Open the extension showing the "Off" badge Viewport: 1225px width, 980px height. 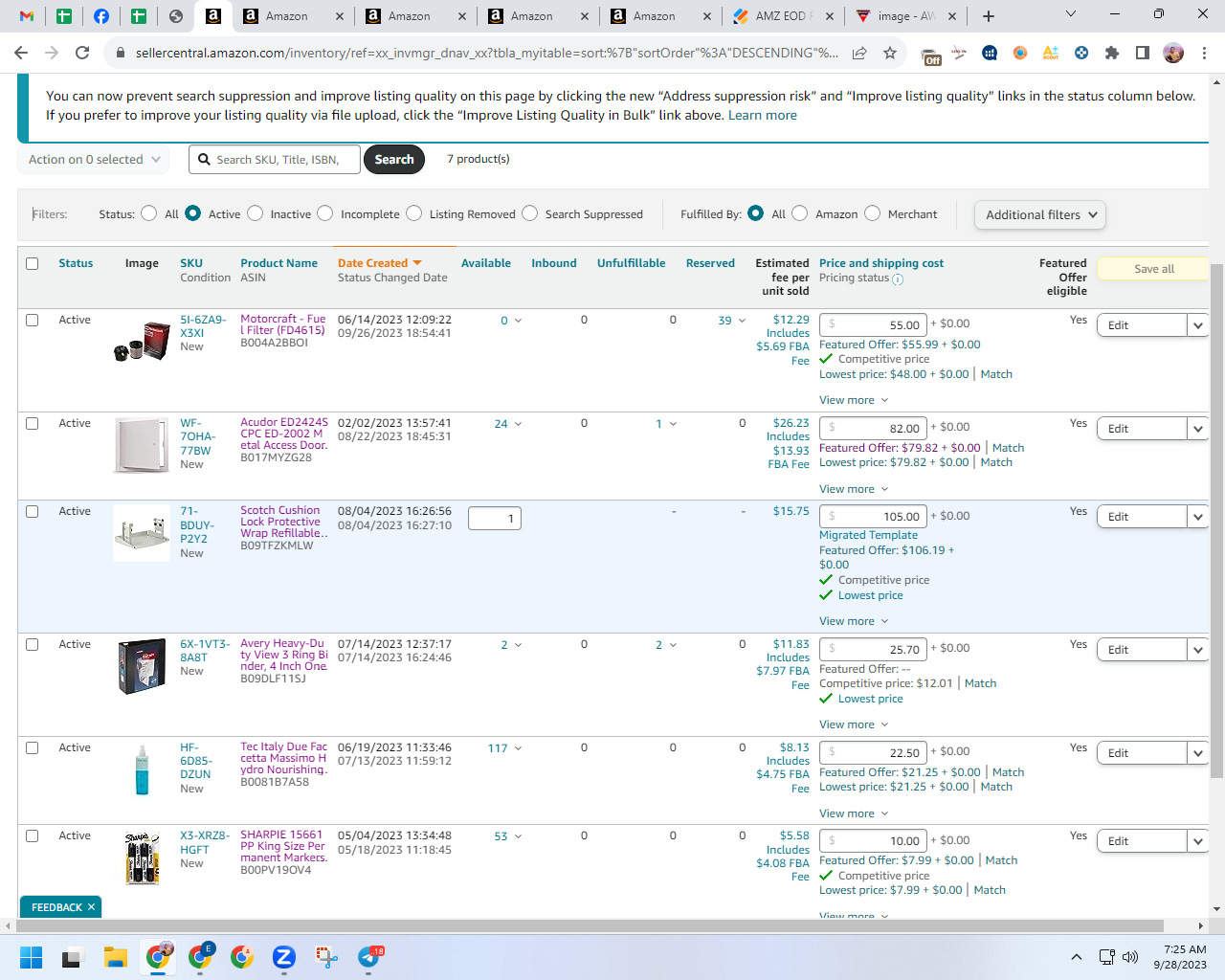pyautogui.click(x=929, y=55)
